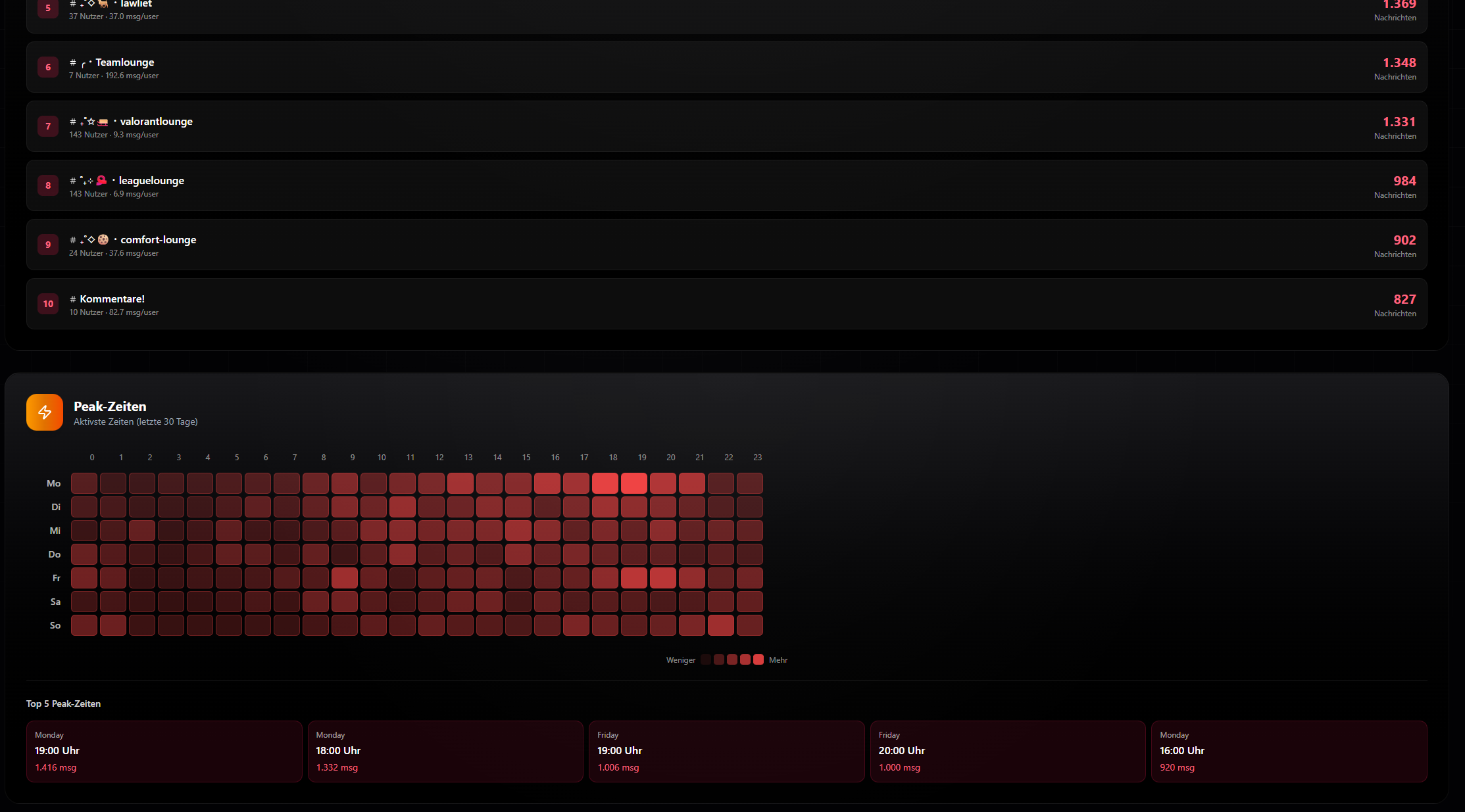Click rank 10 badge beside Kommentare!
The height and width of the screenshot is (812, 1465).
click(x=48, y=304)
